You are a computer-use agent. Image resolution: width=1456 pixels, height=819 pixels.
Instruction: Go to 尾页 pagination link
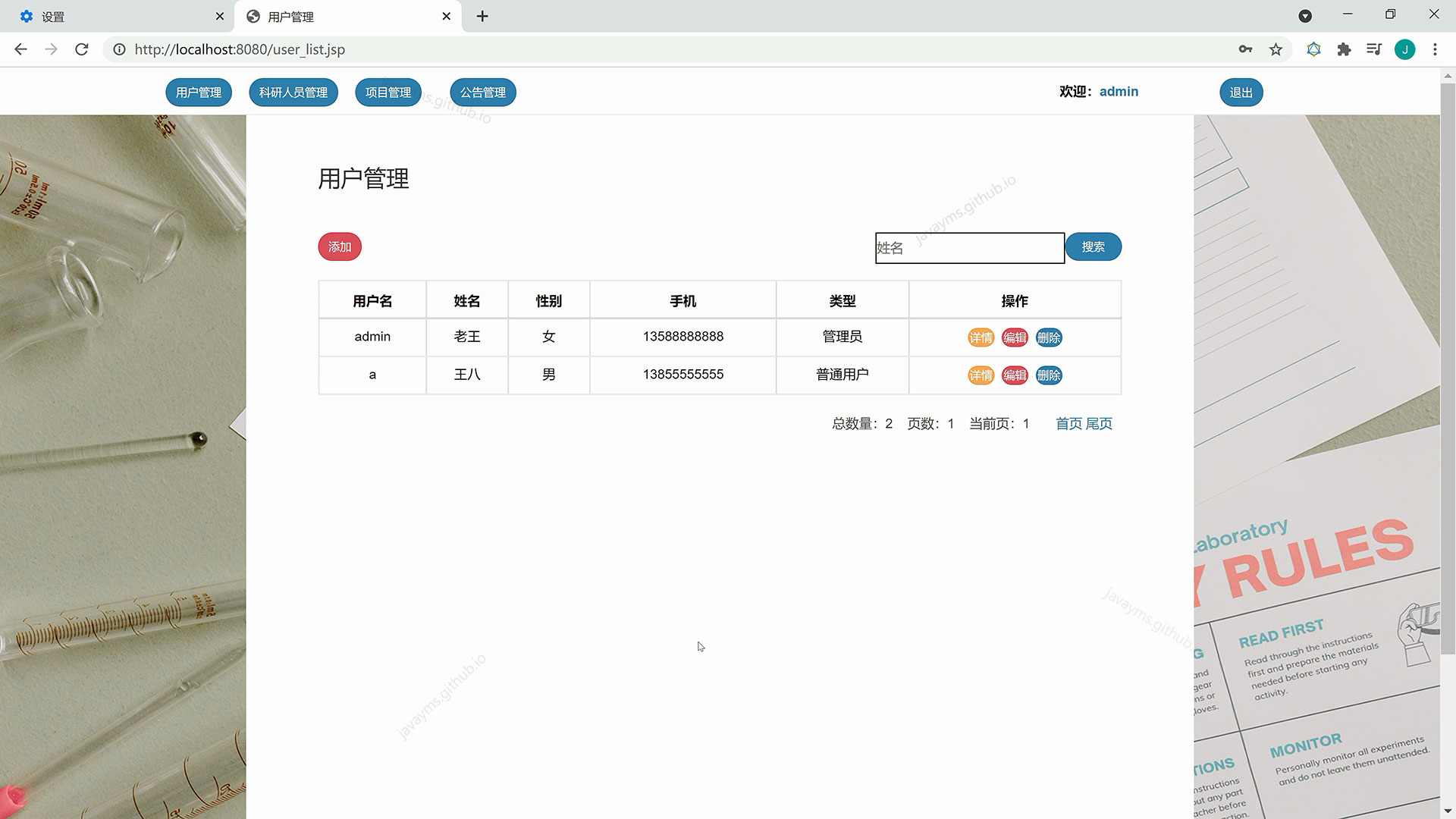[1099, 424]
